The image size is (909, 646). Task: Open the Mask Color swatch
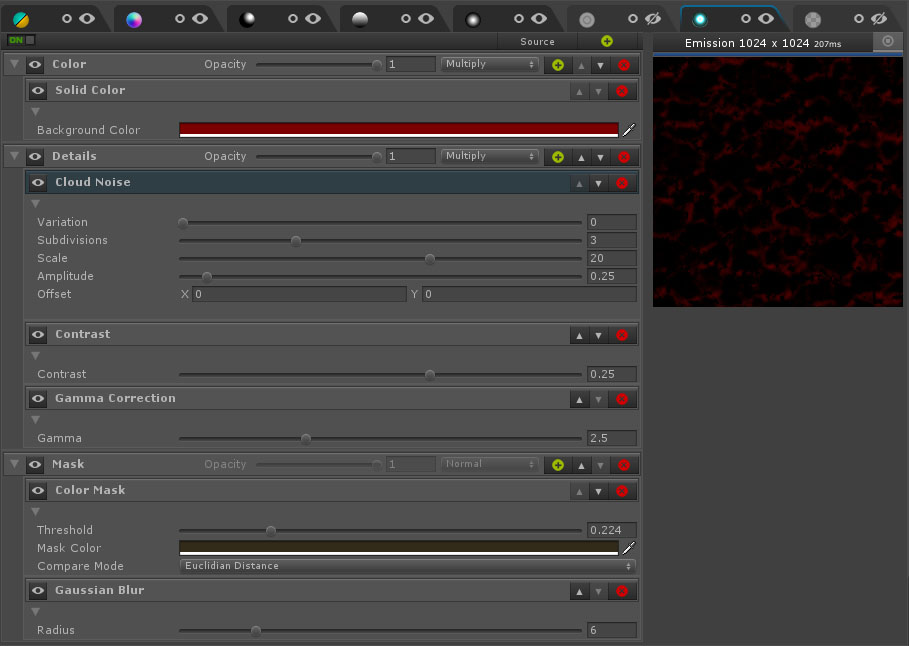(399, 547)
